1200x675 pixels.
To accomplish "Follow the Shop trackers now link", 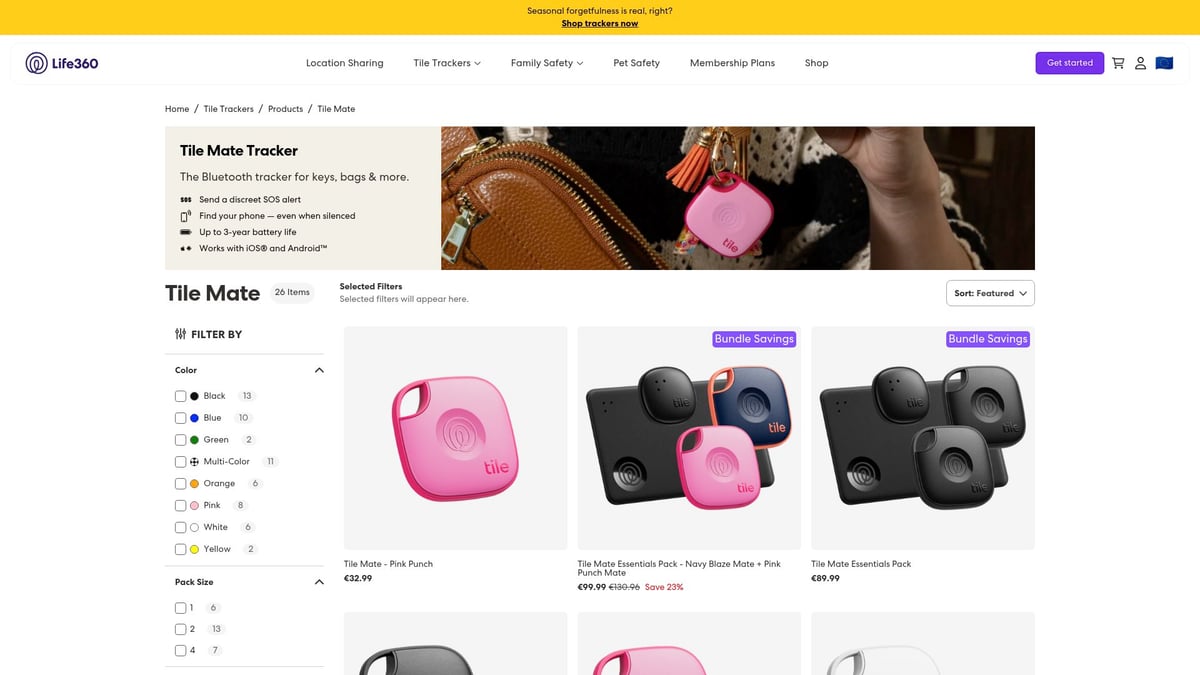I will click(600, 24).
